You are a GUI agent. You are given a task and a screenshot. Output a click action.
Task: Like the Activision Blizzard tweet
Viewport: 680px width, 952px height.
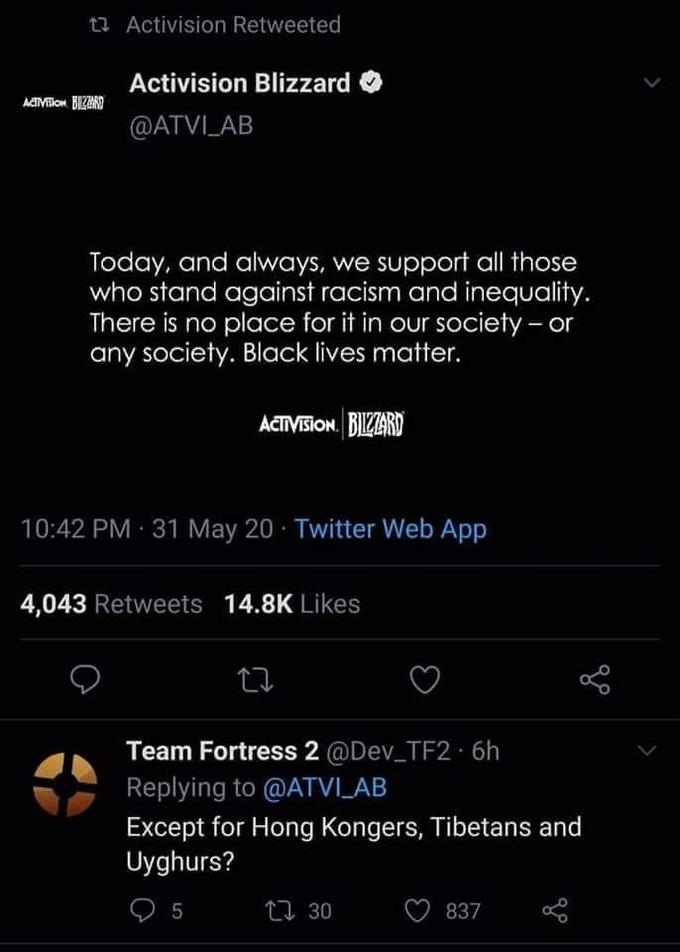click(x=424, y=680)
